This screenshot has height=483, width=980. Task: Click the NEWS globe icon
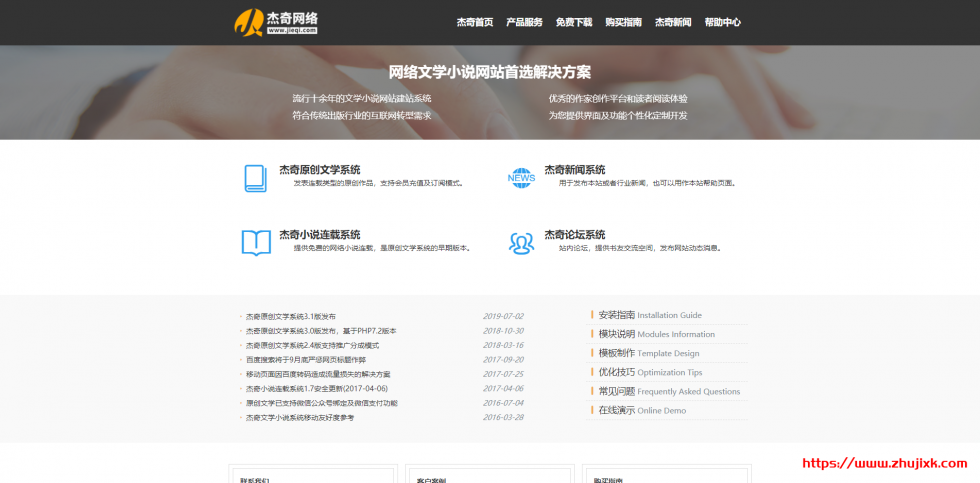pos(521,178)
